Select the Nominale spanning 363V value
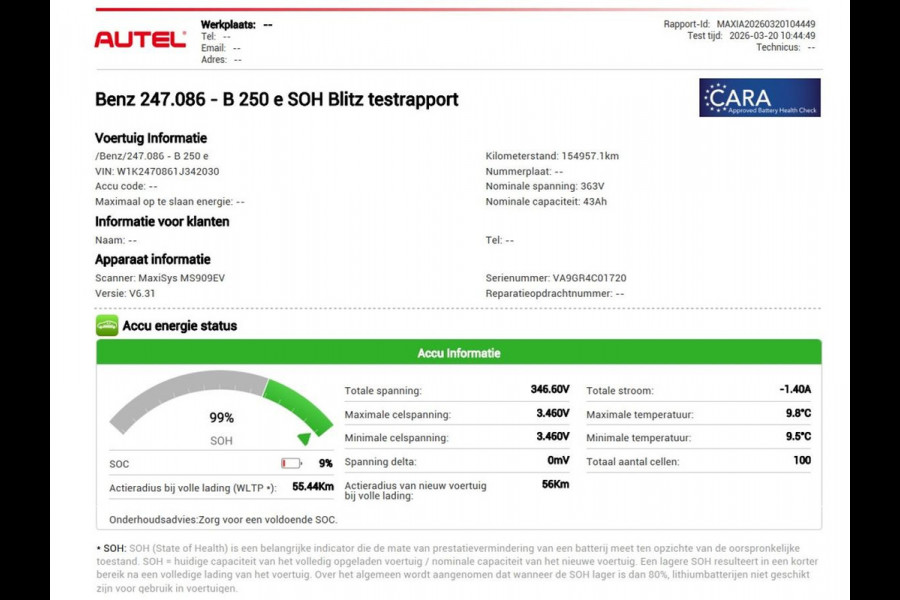900x600 pixels. pyautogui.click(x=546, y=186)
